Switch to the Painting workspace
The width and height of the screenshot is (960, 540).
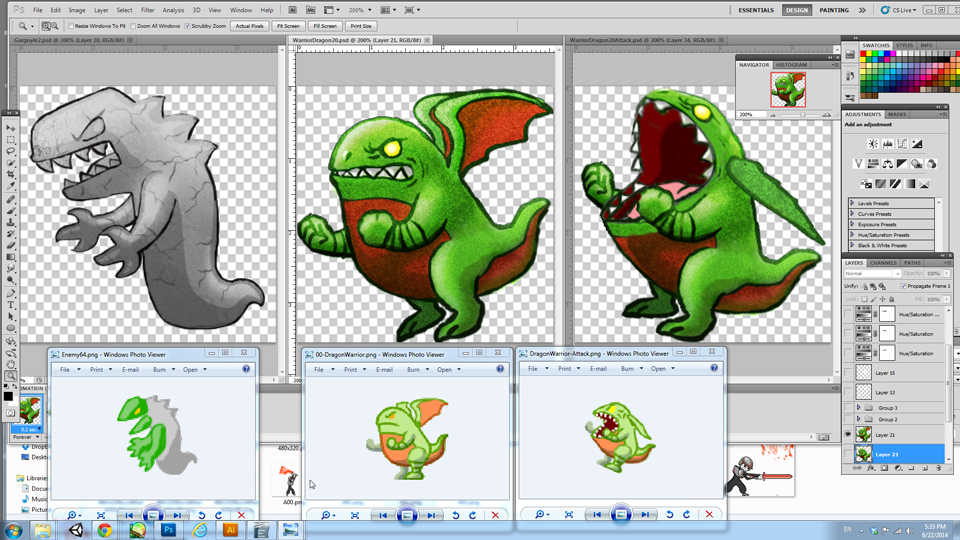pos(834,10)
